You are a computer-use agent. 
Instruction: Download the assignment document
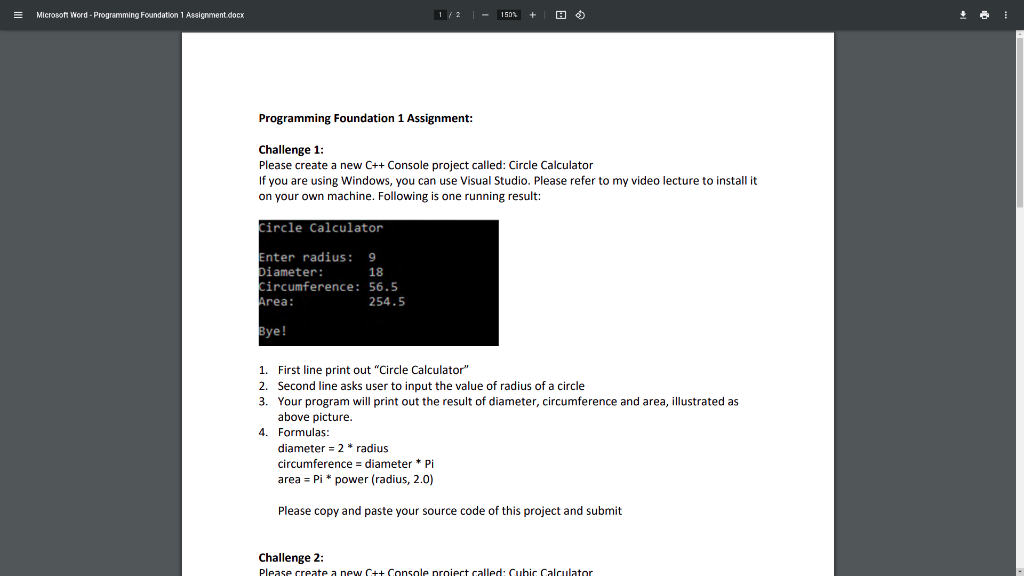(963, 14)
